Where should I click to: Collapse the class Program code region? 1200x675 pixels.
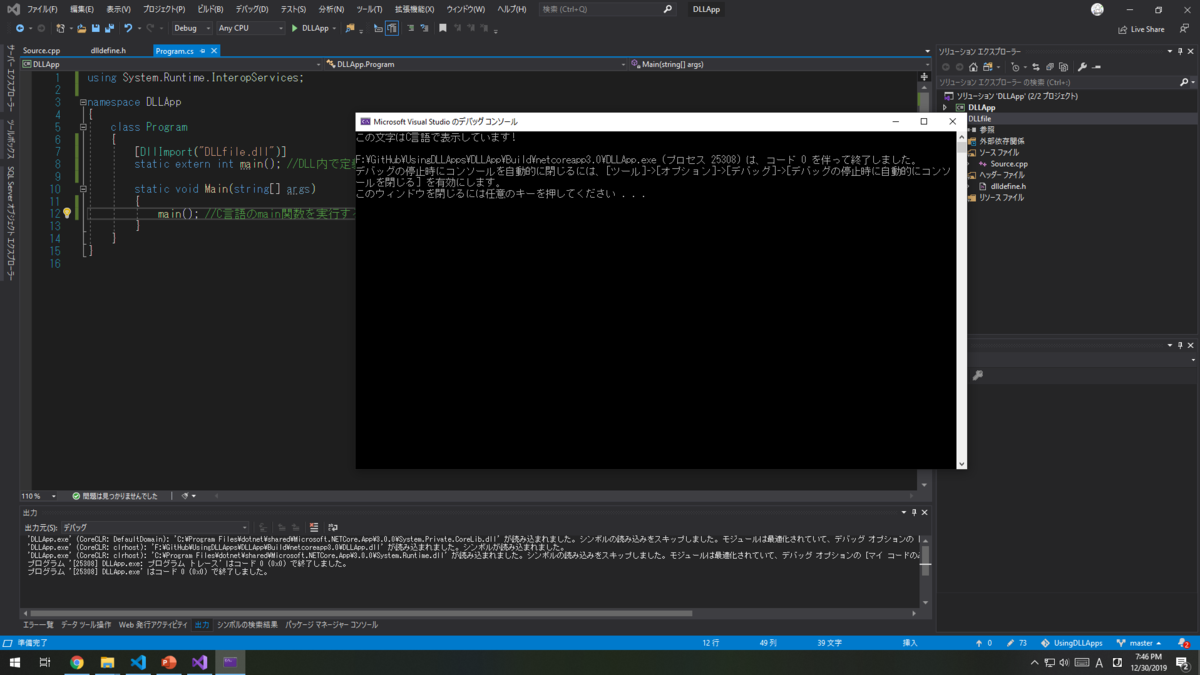[x=84, y=127]
